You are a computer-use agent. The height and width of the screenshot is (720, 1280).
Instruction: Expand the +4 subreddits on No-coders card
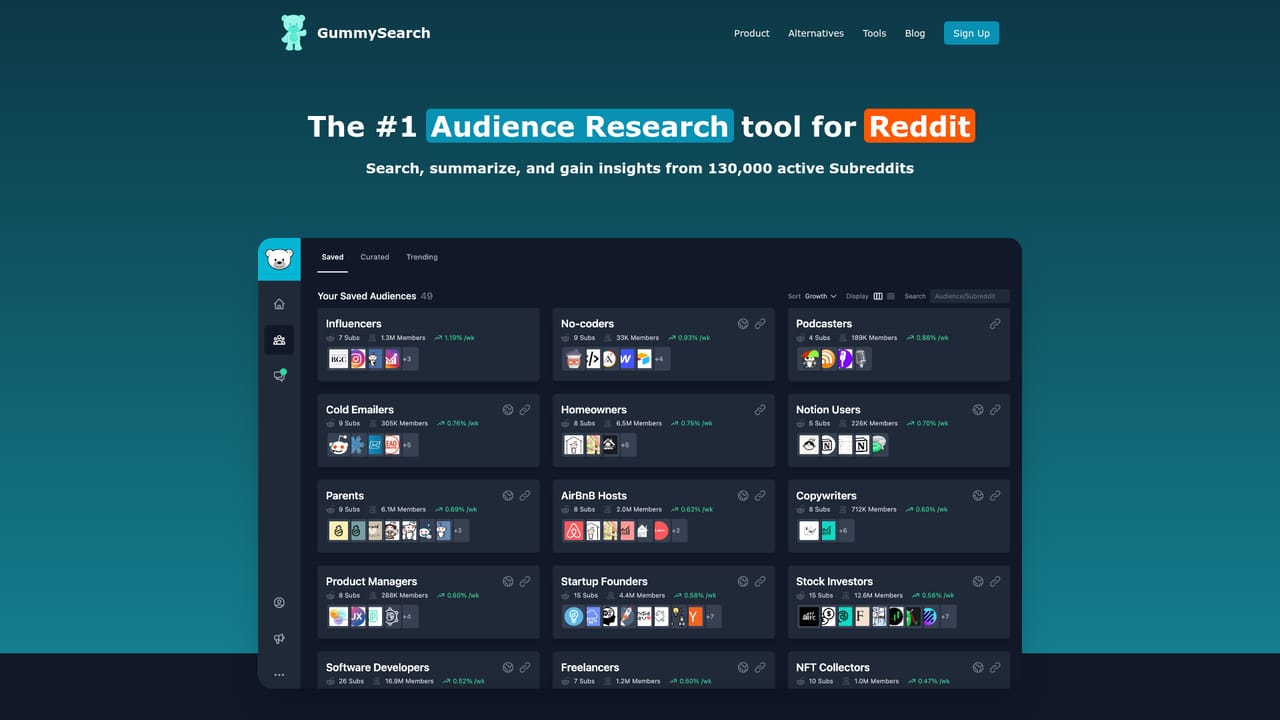(659, 359)
